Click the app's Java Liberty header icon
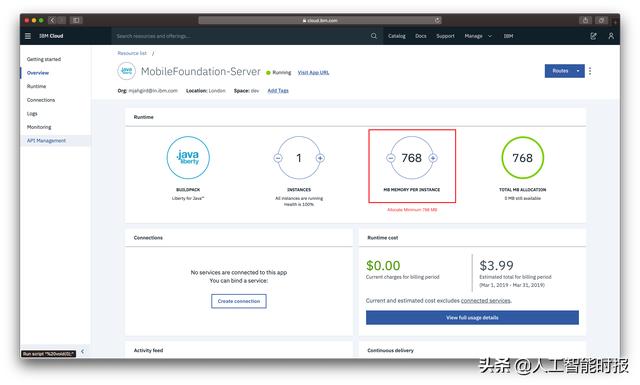The image size is (640, 385). pos(127,71)
